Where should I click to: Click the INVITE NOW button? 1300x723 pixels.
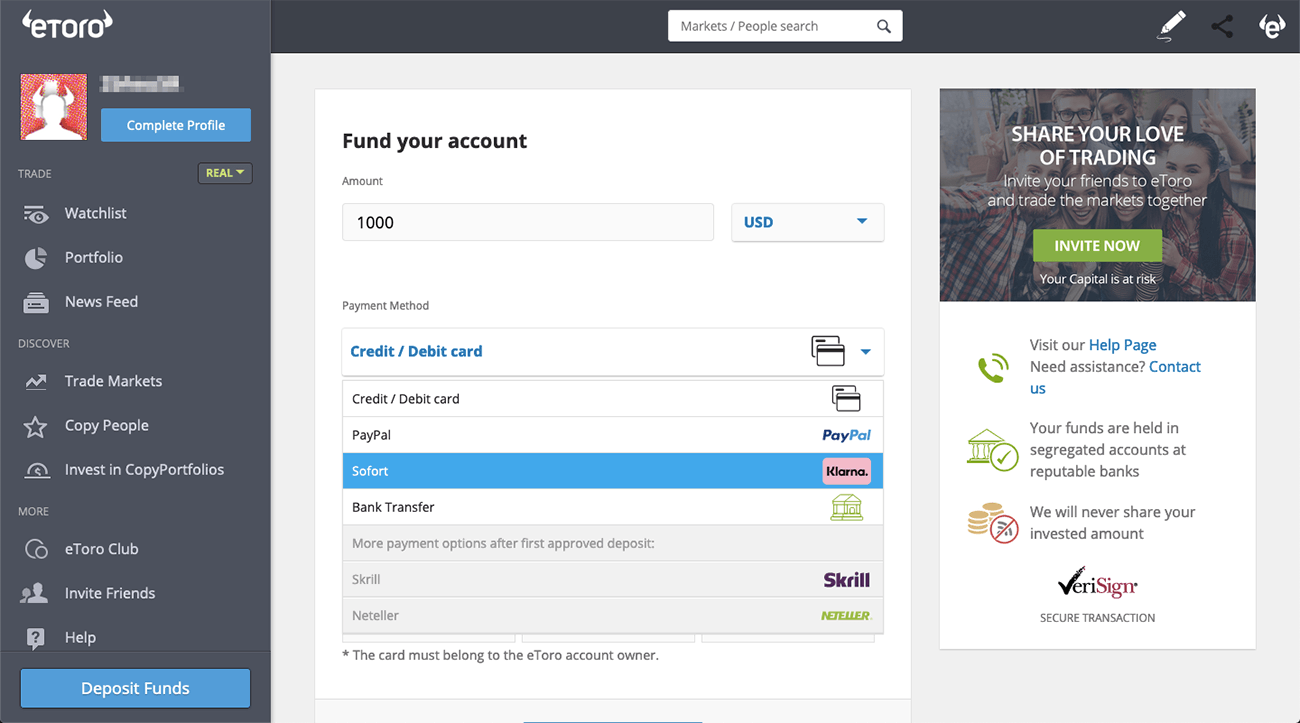[x=1097, y=246]
